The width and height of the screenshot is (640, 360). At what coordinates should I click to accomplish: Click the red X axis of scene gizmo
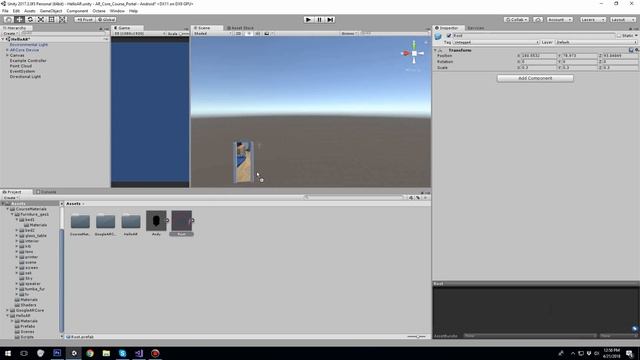click(406, 53)
